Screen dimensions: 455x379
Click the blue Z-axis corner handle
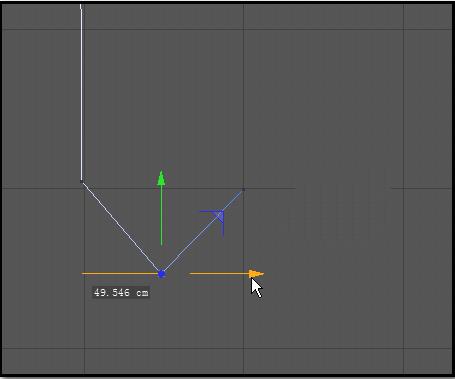point(219,216)
